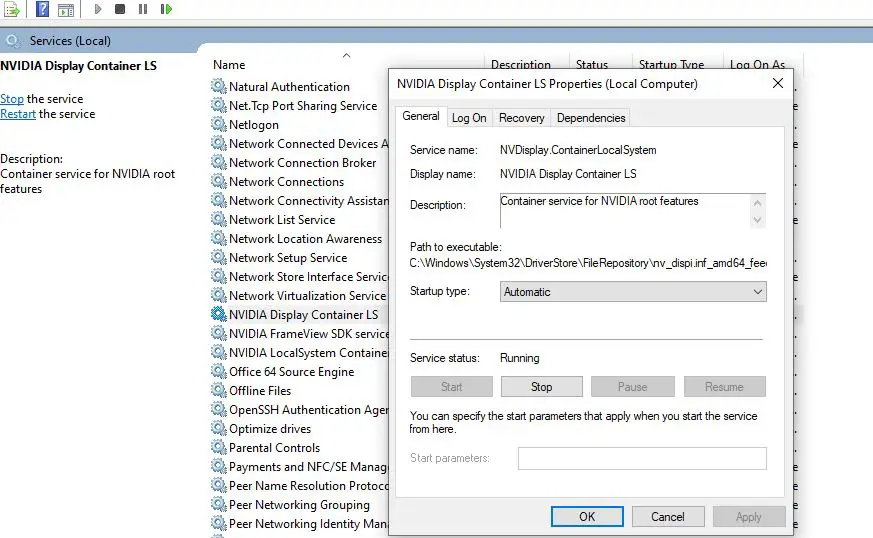The height and width of the screenshot is (538, 873).
Task: Click the Stop Service square icon in toolbar
Action: (120, 9)
